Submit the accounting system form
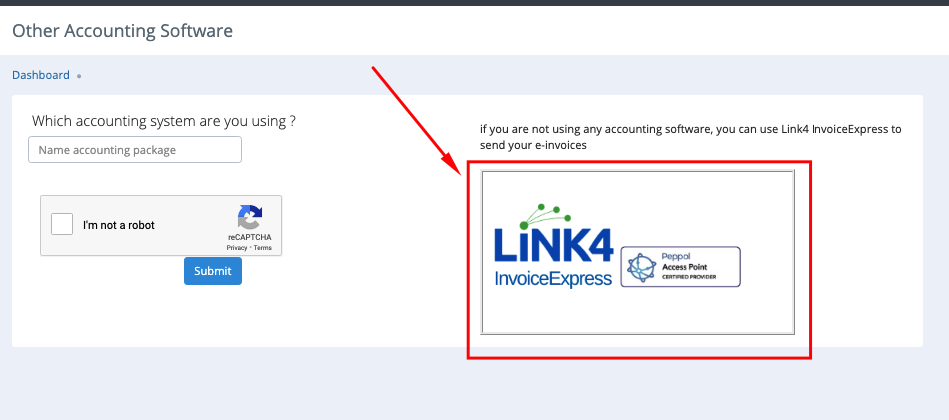949x420 pixels. (x=212, y=271)
